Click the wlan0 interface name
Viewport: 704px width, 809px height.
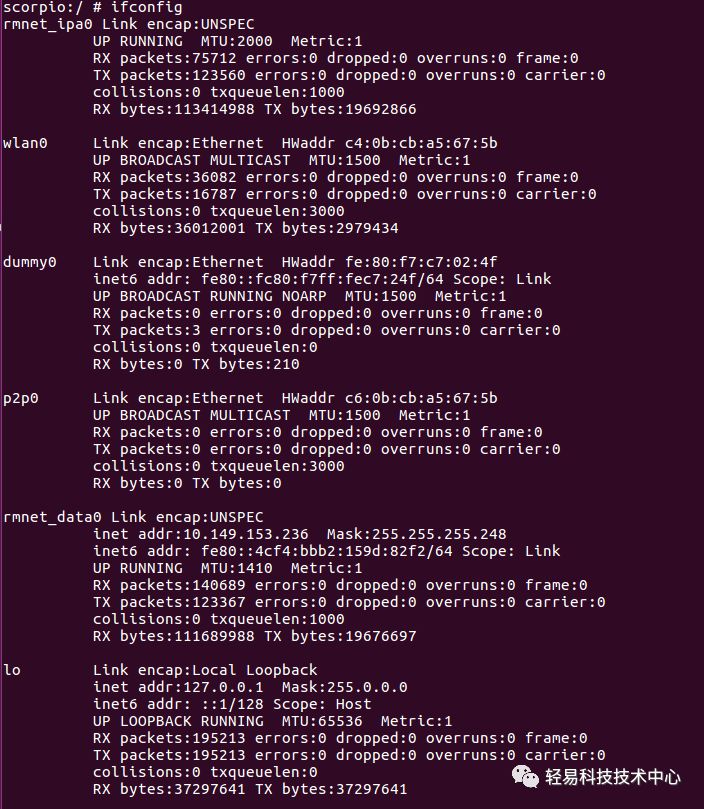point(25,143)
